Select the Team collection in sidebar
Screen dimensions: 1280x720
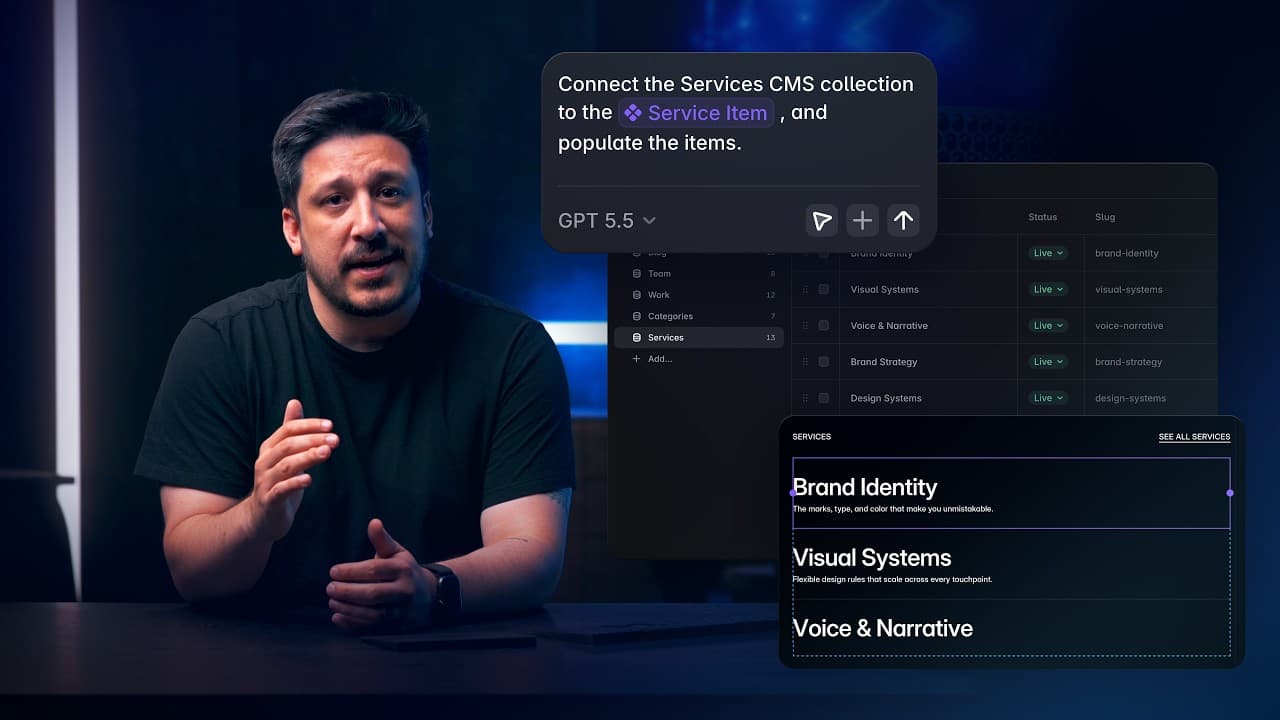pos(699,273)
